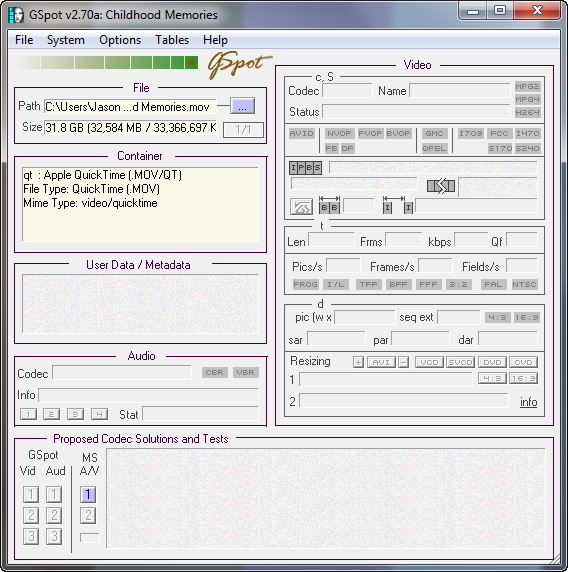This screenshot has width=568, height=572.
Task: Click the GSpot progress color bar
Action: tap(107, 62)
